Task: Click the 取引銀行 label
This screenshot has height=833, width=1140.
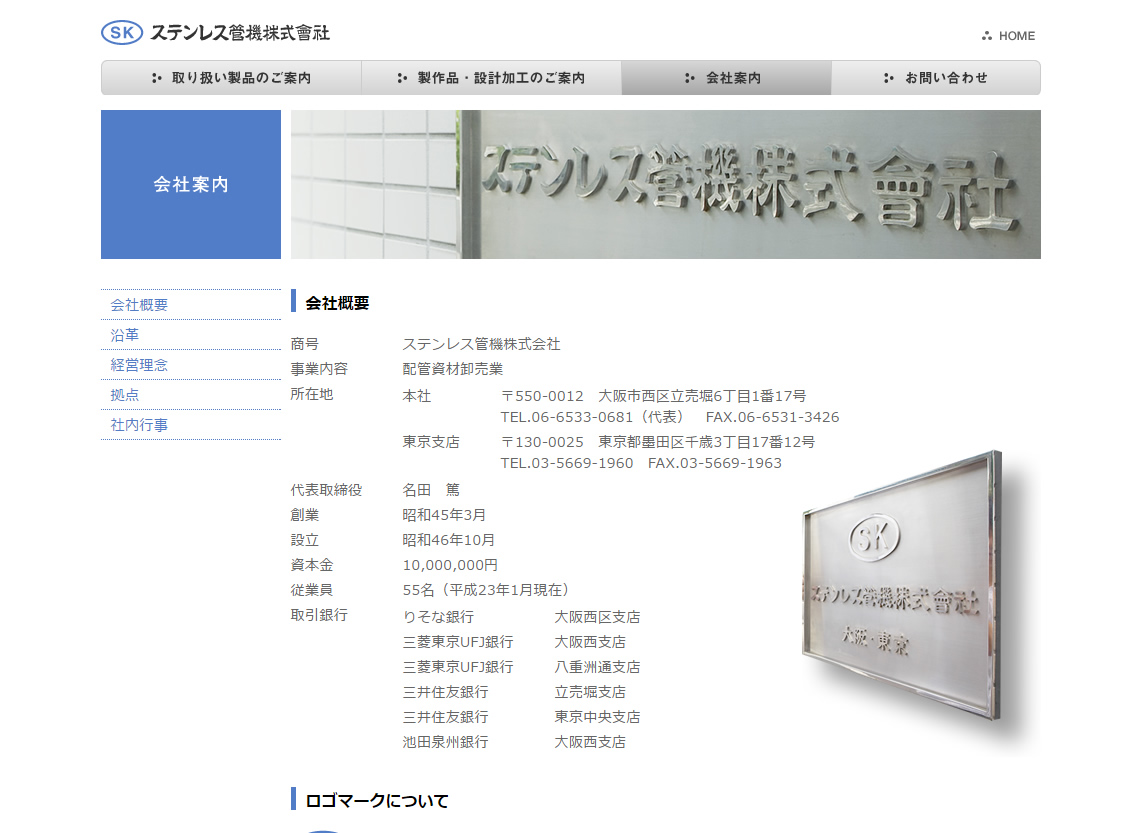Action: click(x=319, y=615)
